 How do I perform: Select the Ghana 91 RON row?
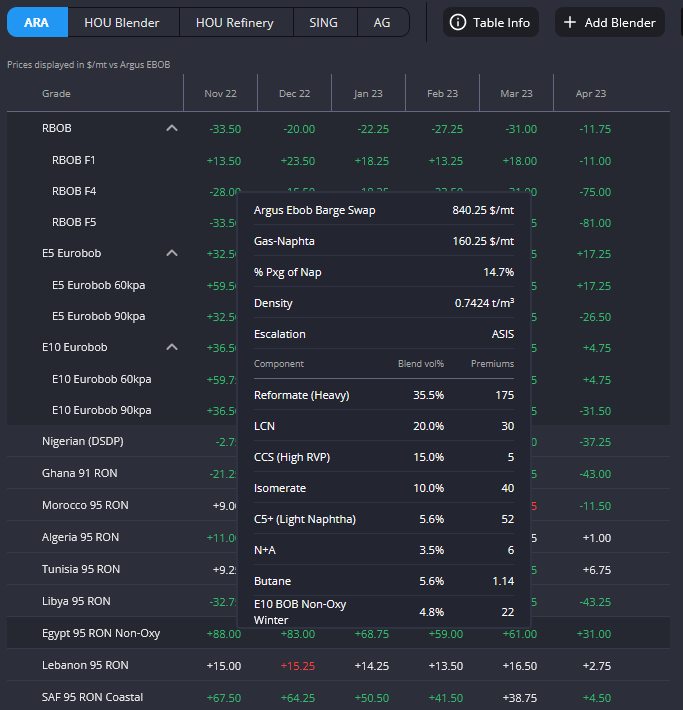click(x=80, y=473)
